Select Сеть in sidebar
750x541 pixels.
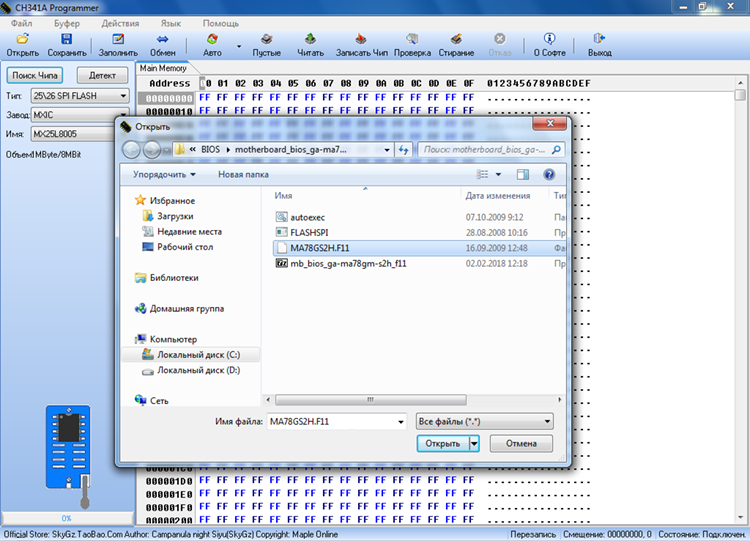coord(159,401)
